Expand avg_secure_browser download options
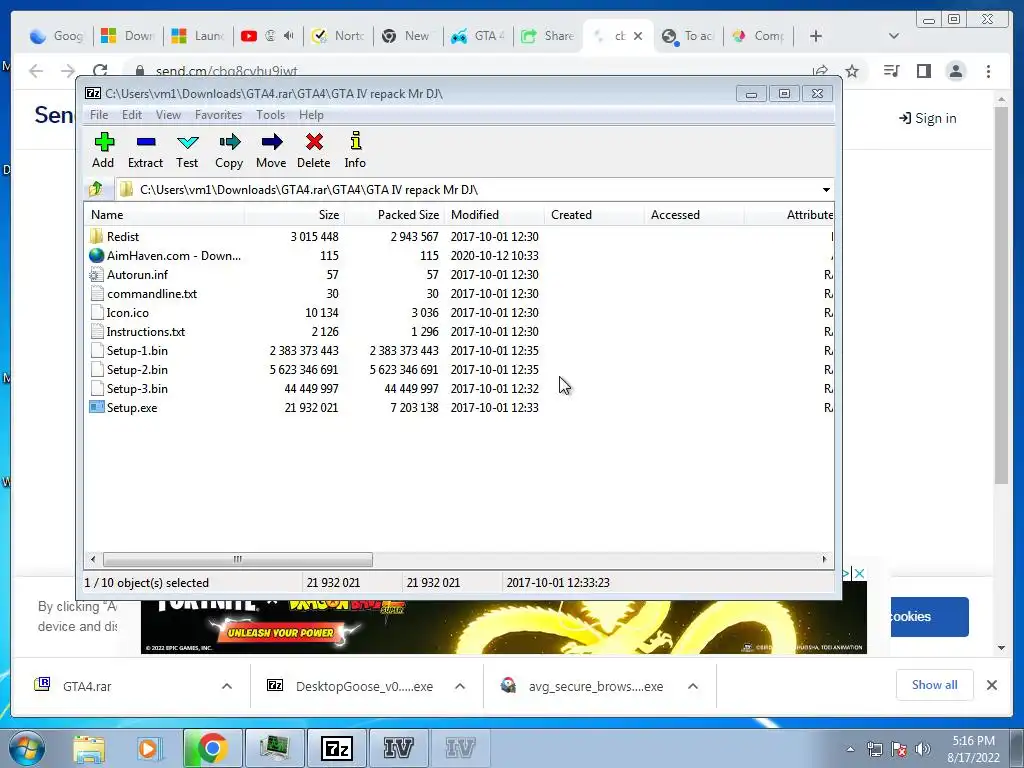Viewport: 1024px width, 768px height. tap(693, 686)
